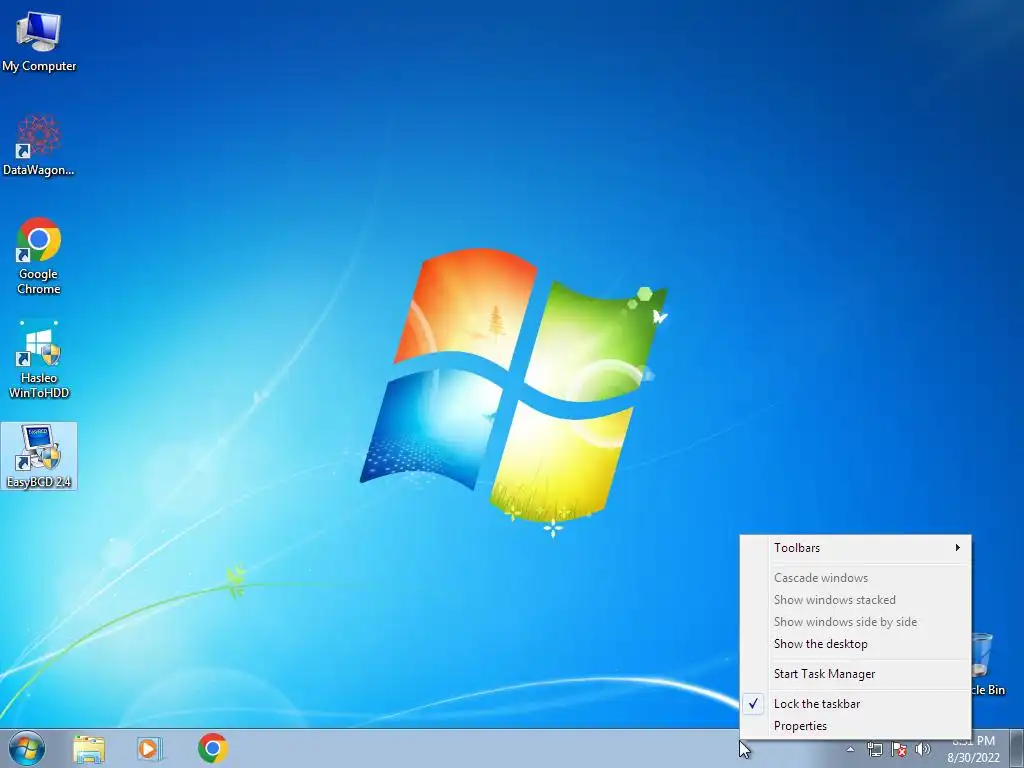The height and width of the screenshot is (768, 1024).
Task: Expand the Toolbars submenu
Action: (x=856, y=548)
